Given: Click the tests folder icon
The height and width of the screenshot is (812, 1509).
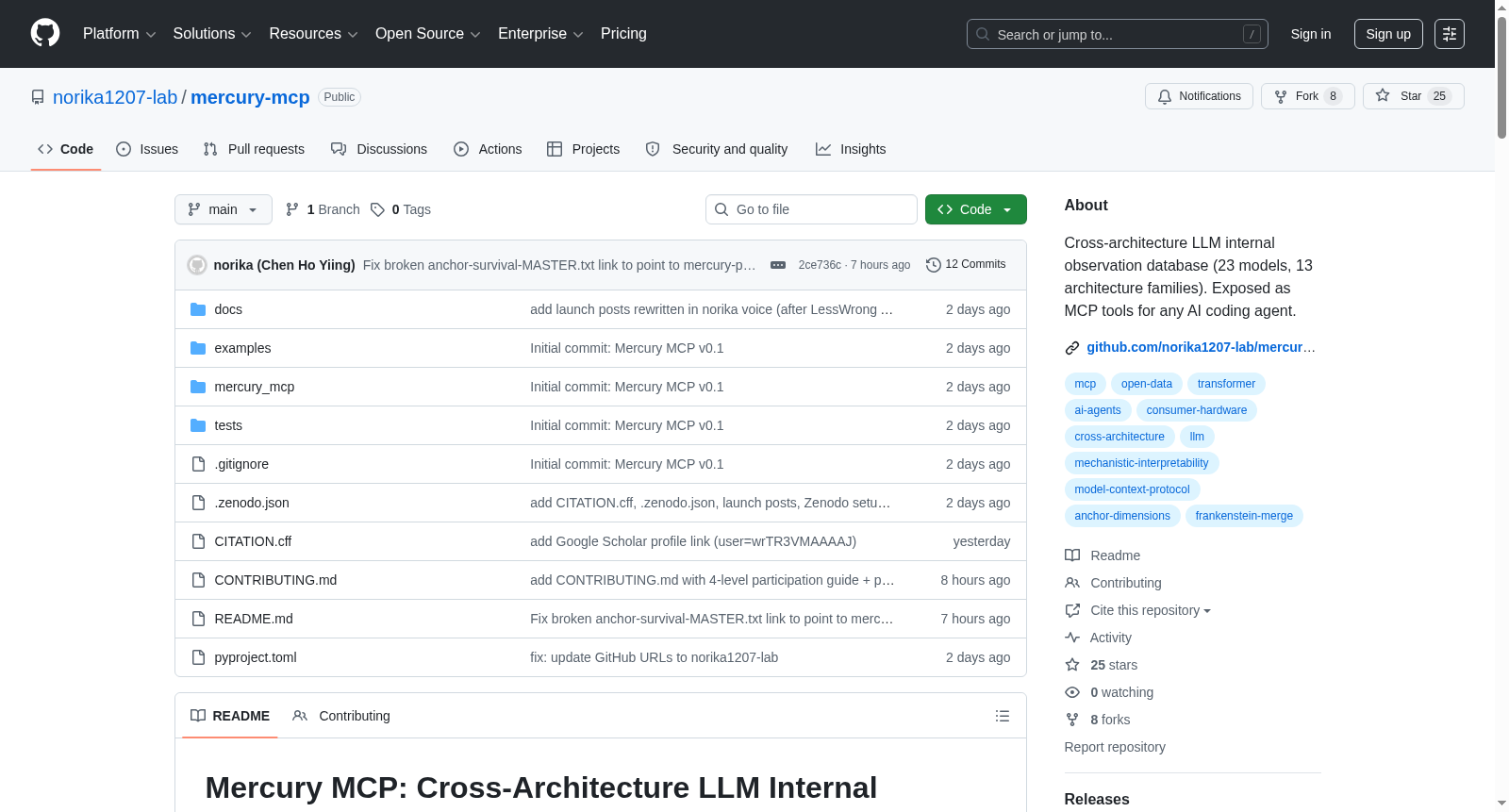Looking at the screenshot, I should [198, 425].
